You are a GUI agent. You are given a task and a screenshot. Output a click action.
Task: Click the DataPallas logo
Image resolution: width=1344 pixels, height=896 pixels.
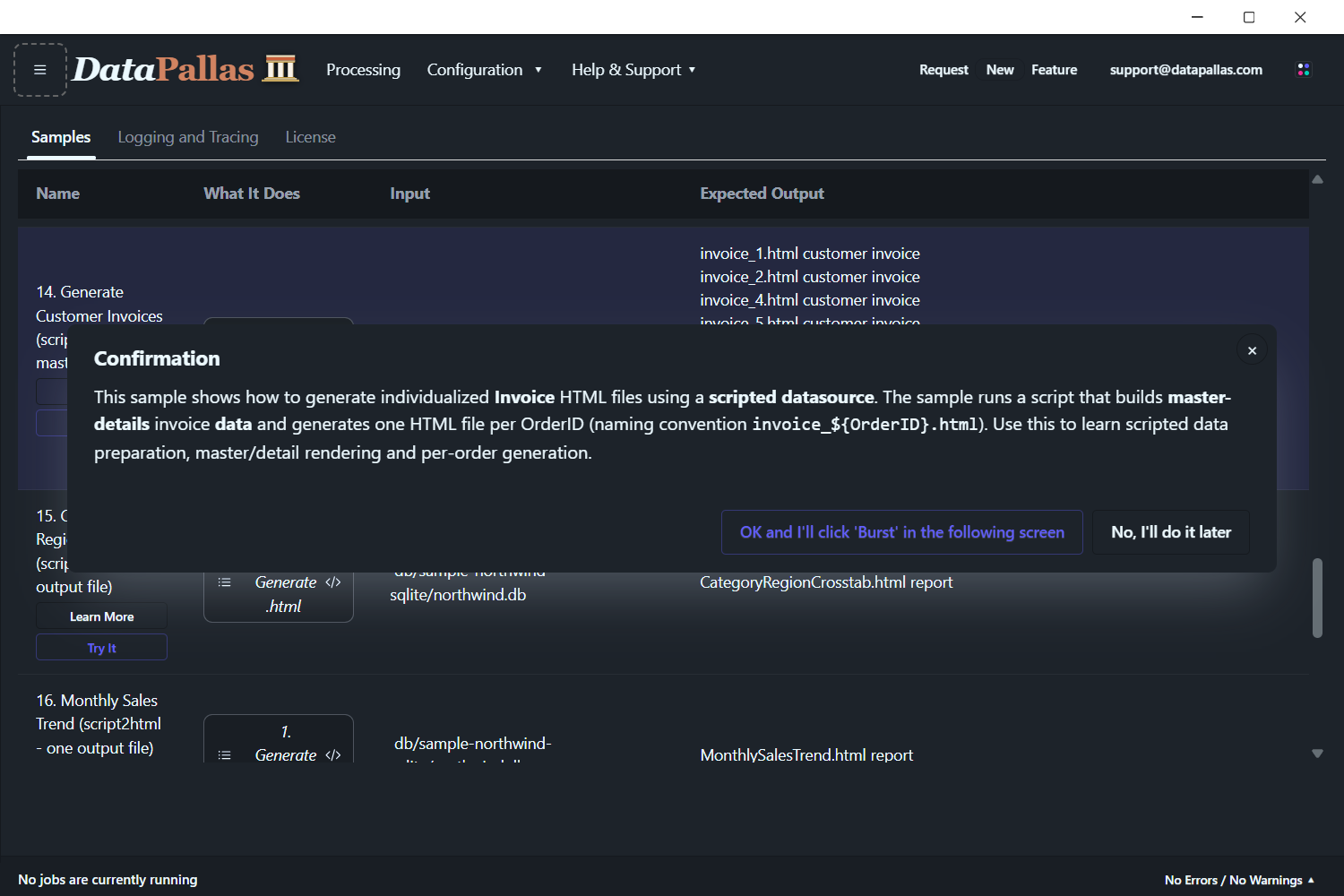(x=185, y=69)
